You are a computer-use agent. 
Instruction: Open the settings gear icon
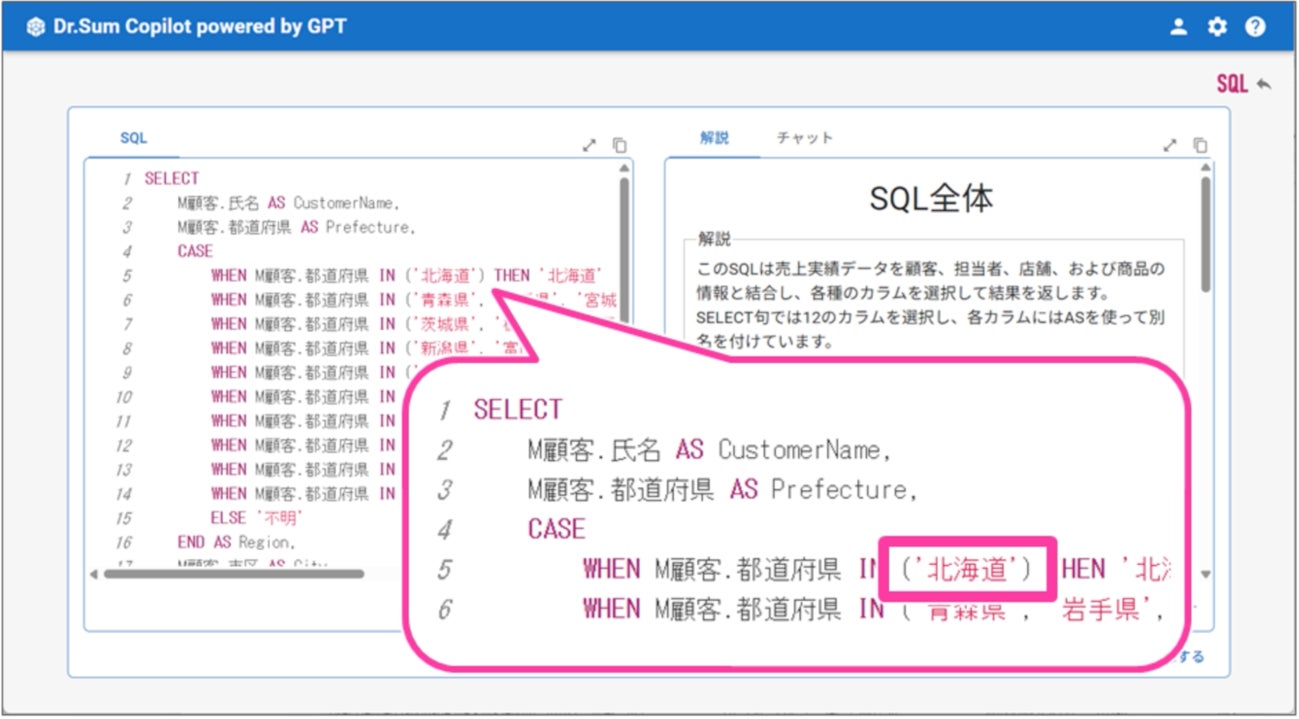point(1217,27)
